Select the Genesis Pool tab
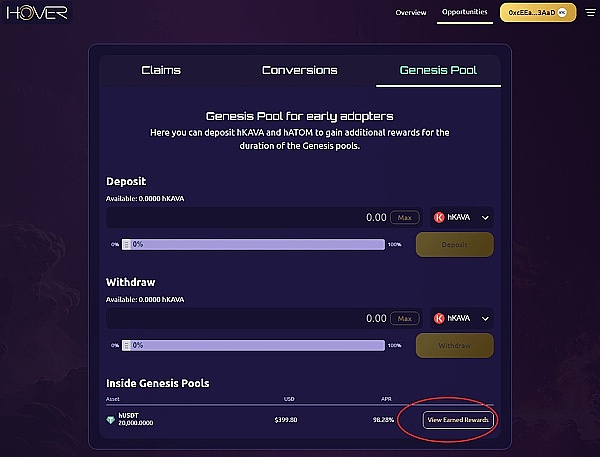The height and width of the screenshot is (457, 600). tap(438, 70)
